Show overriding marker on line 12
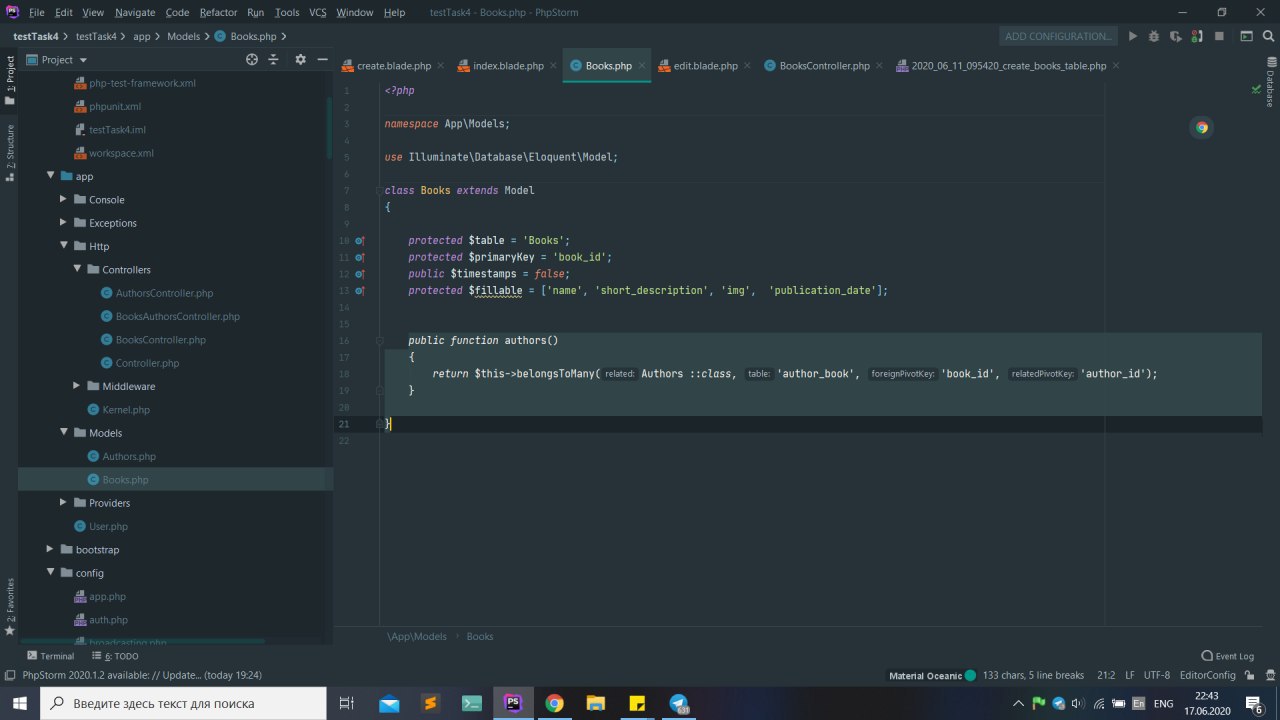This screenshot has width=1280, height=720. coord(360,274)
